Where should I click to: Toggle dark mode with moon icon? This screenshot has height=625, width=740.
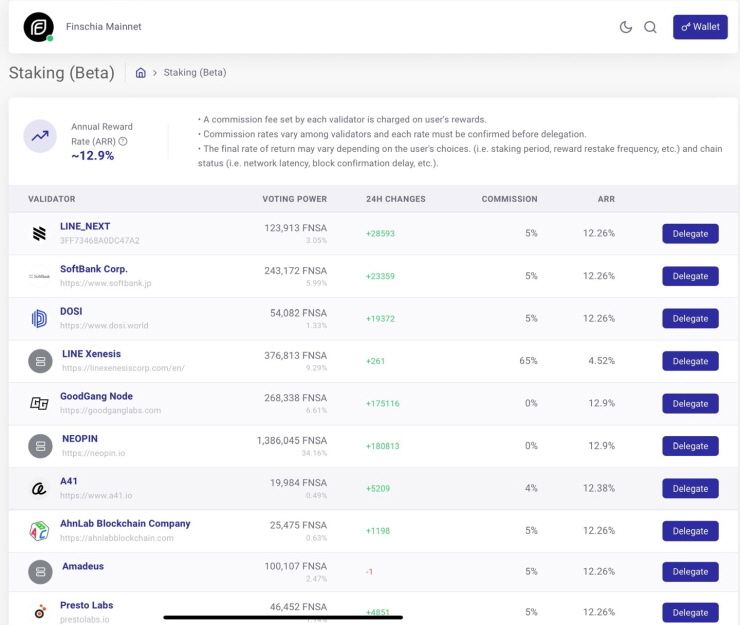[626, 27]
